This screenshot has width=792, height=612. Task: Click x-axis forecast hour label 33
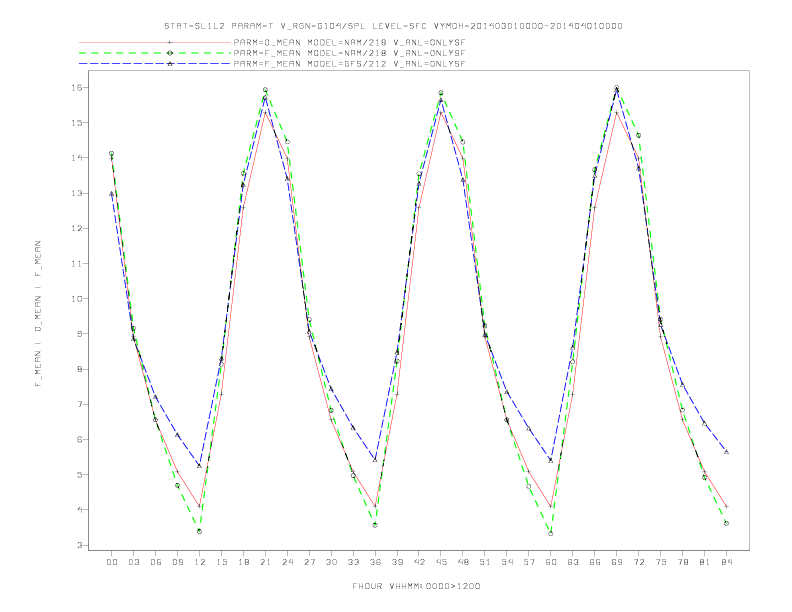[353, 562]
